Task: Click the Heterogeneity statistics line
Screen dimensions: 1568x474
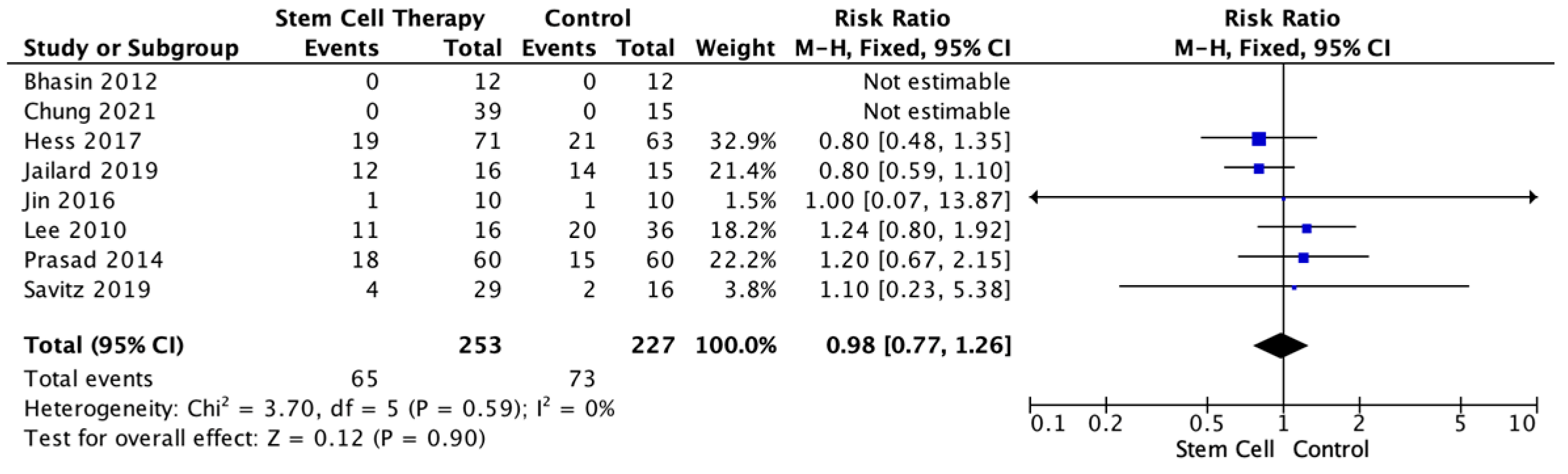Action: (319, 409)
